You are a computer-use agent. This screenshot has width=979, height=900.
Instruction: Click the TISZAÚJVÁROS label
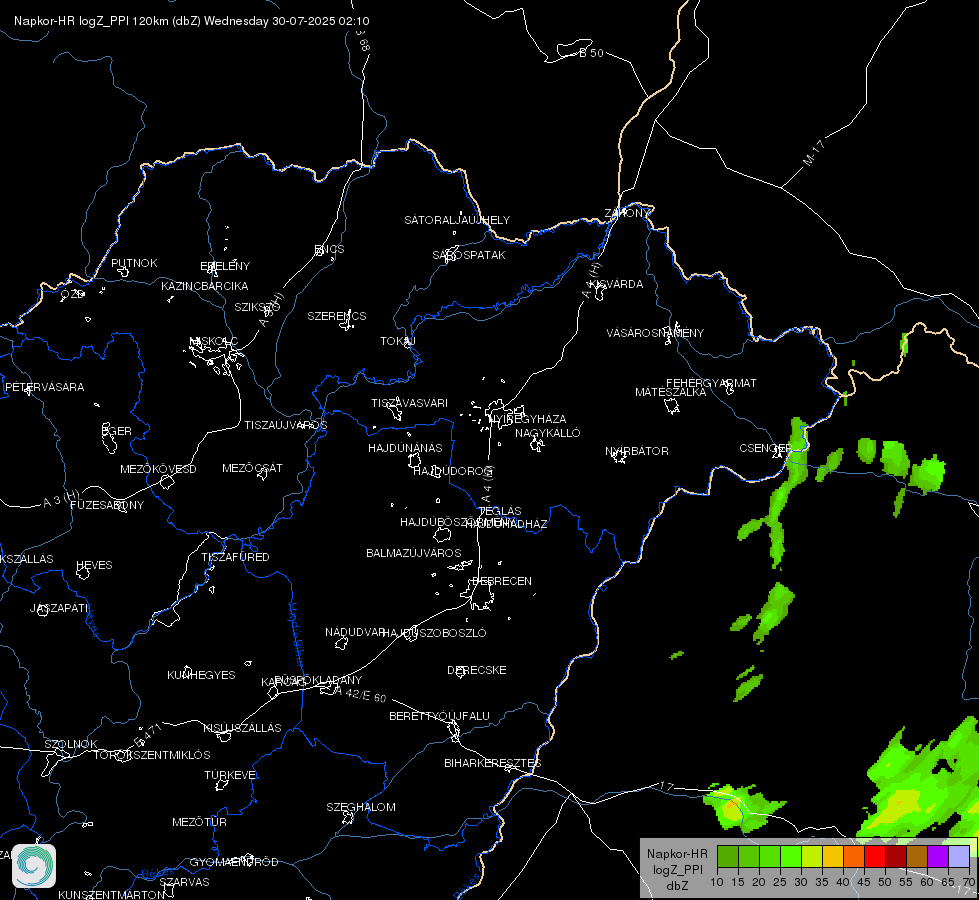286,425
